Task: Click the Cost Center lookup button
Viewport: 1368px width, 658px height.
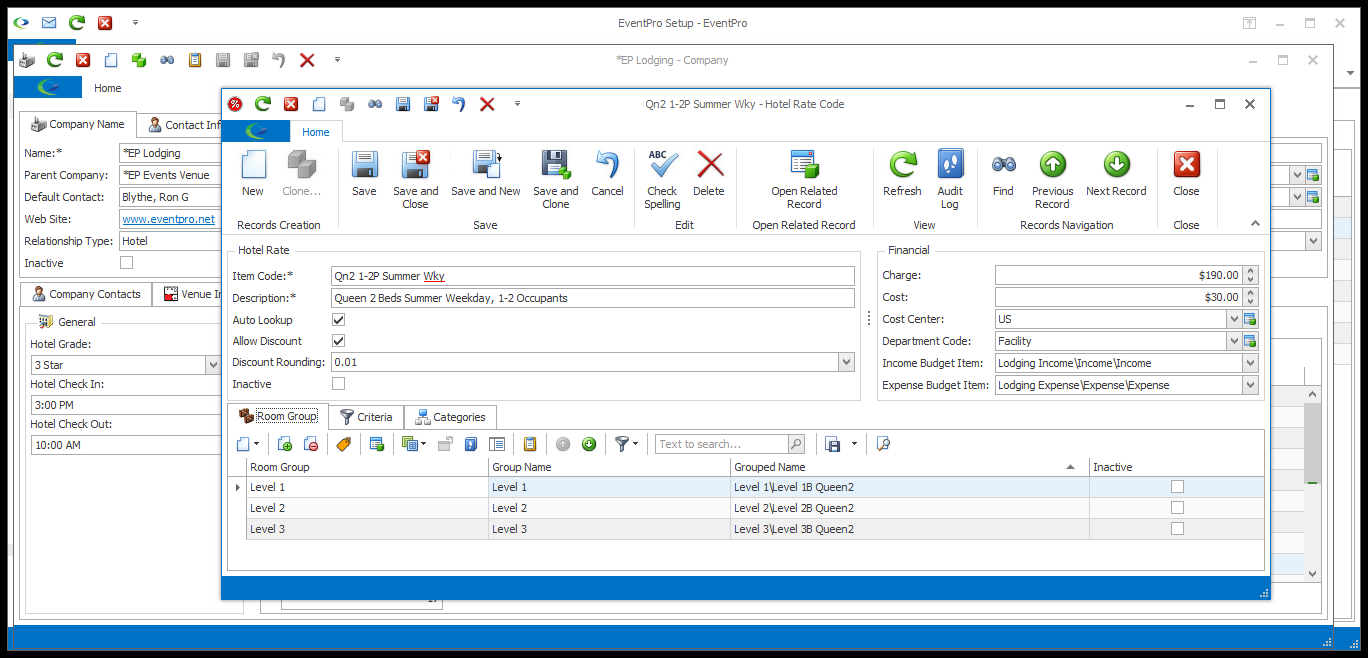Action: (1250, 319)
